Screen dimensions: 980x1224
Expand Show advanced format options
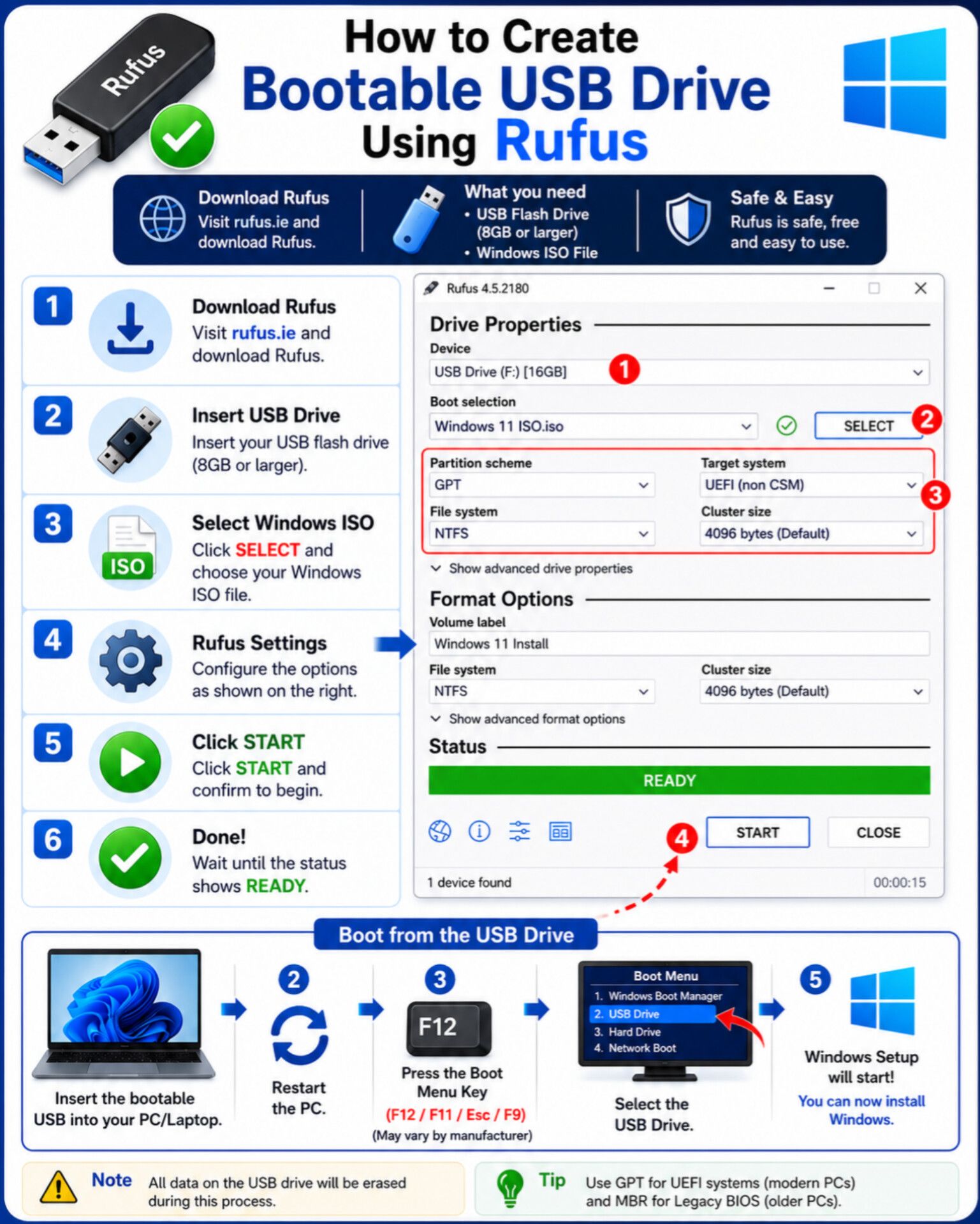[528, 719]
